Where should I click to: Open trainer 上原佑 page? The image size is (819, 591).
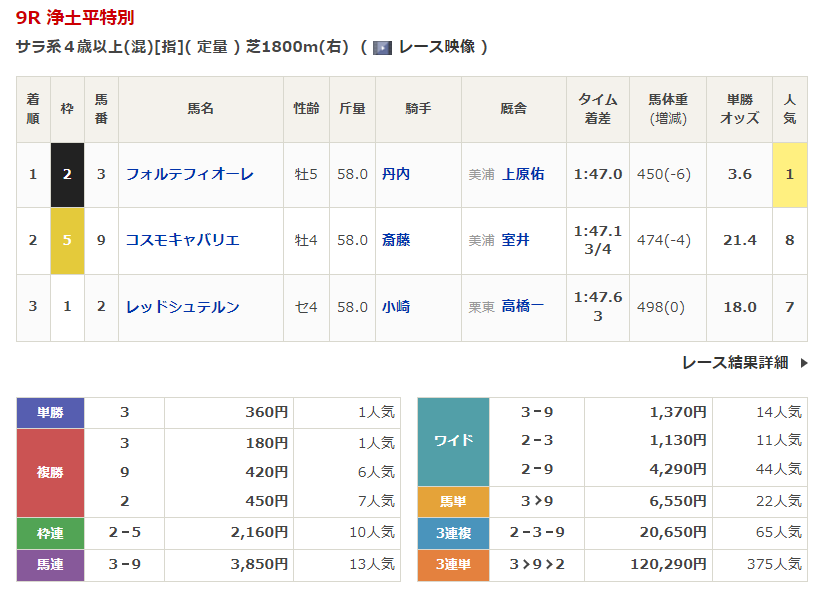tap(523, 174)
